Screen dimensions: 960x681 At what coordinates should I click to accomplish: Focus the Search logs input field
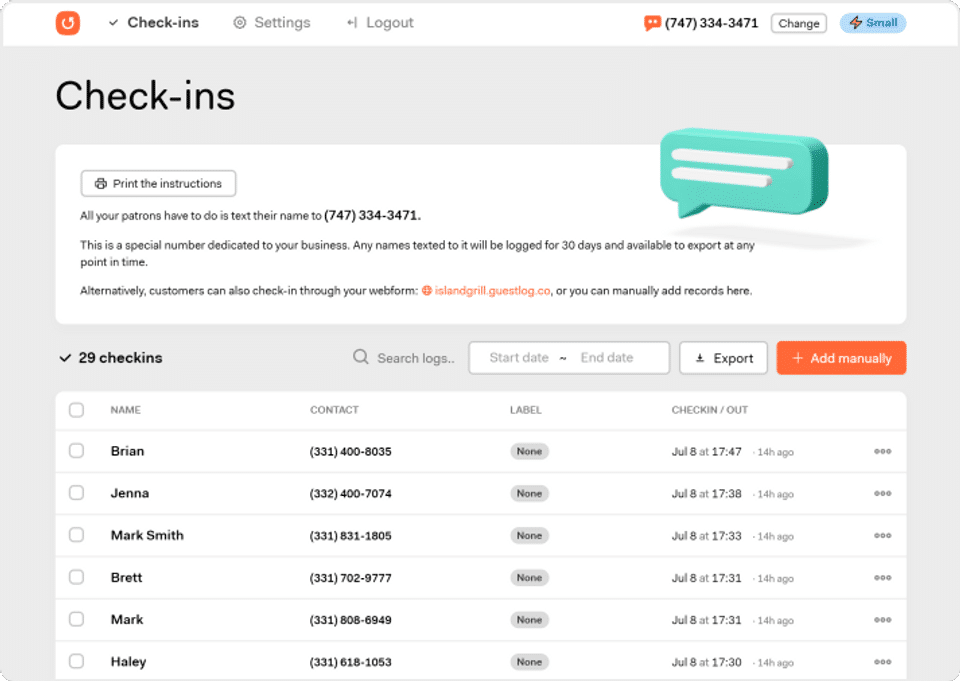pyautogui.click(x=416, y=358)
